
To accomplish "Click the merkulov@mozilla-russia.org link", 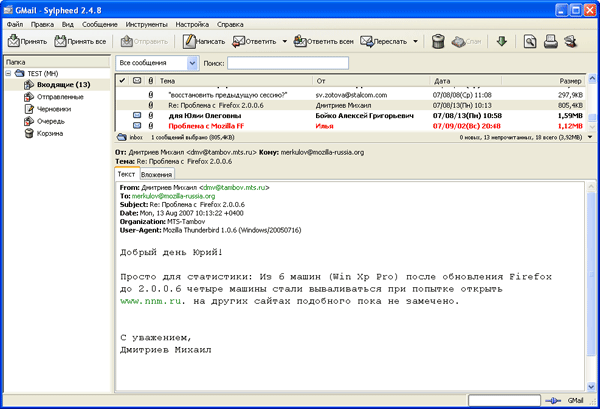I will (173, 196).
